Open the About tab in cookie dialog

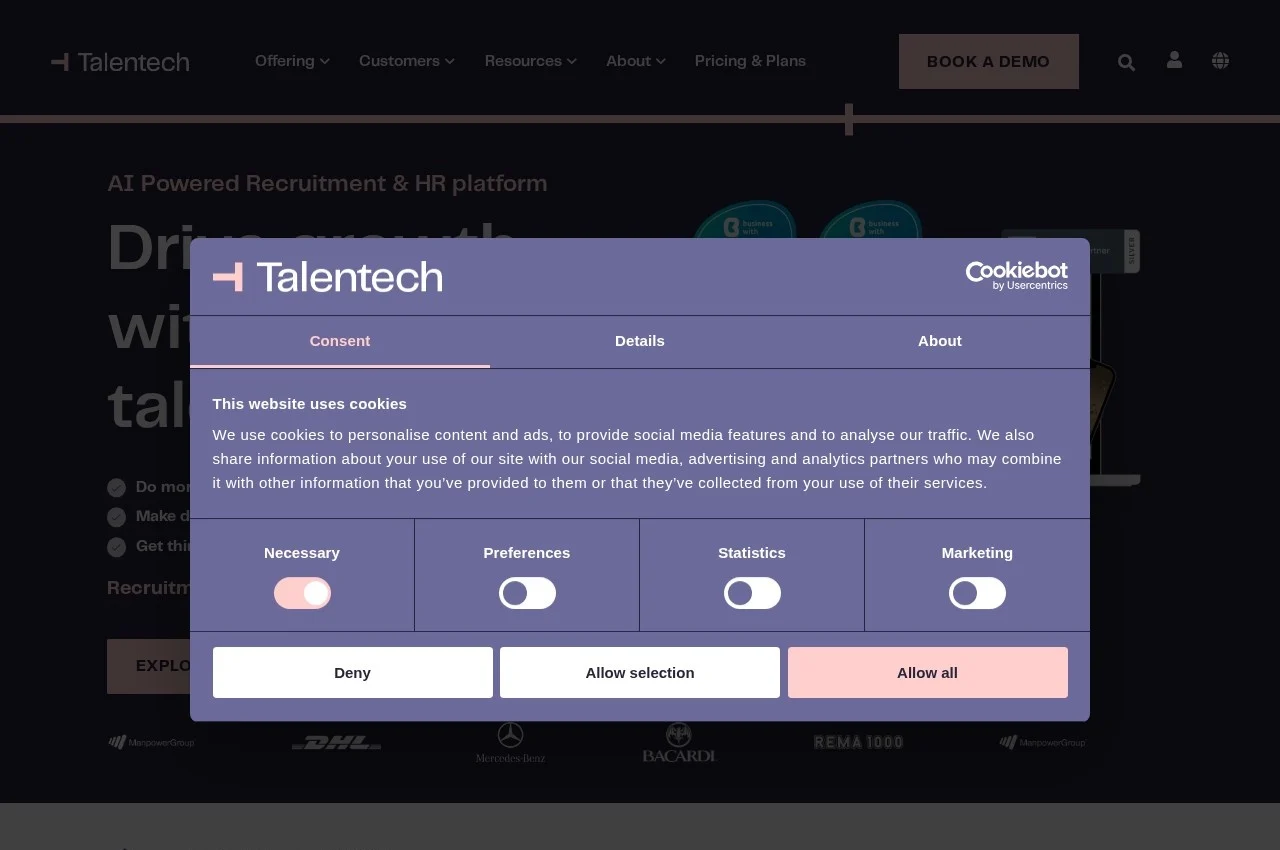(940, 341)
